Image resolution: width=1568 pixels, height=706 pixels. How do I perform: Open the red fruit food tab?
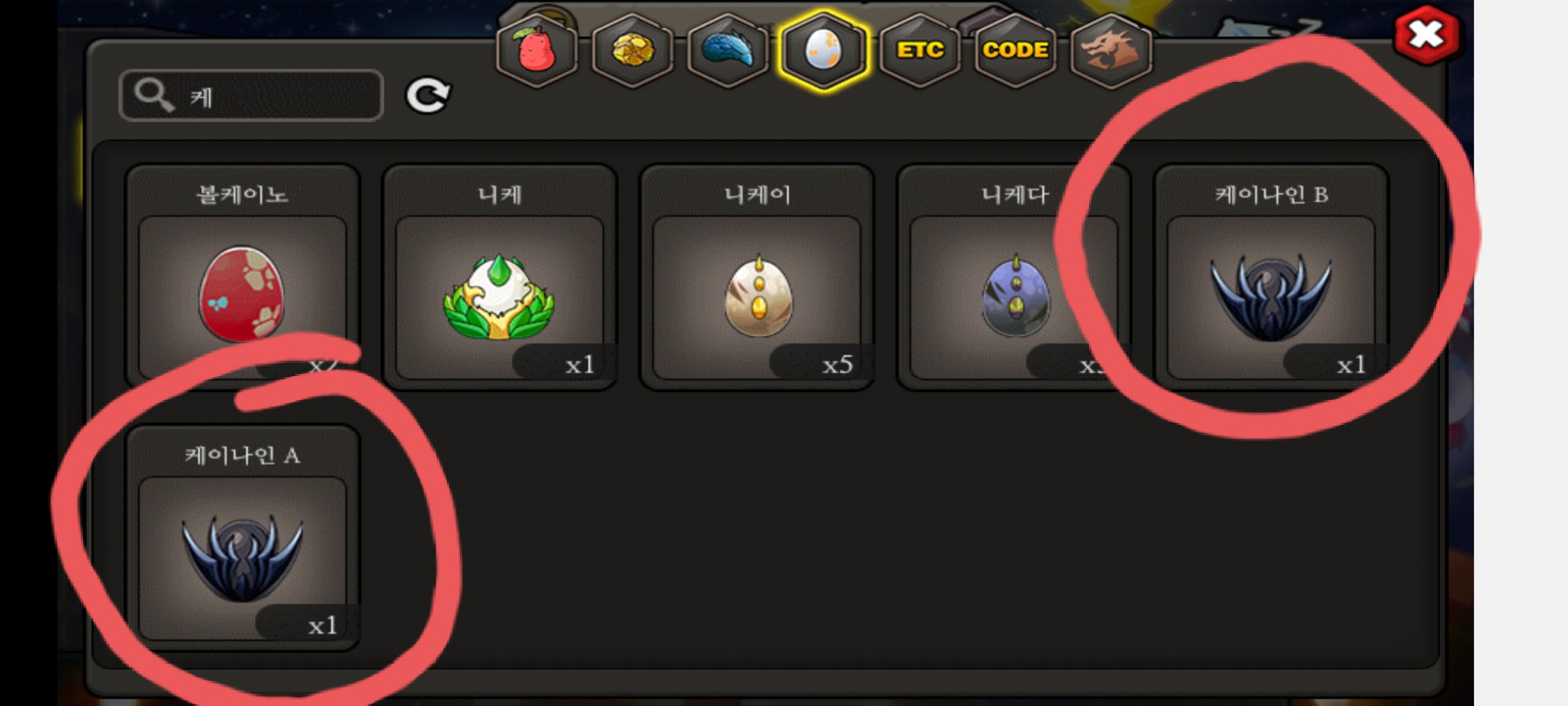click(536, 50)
